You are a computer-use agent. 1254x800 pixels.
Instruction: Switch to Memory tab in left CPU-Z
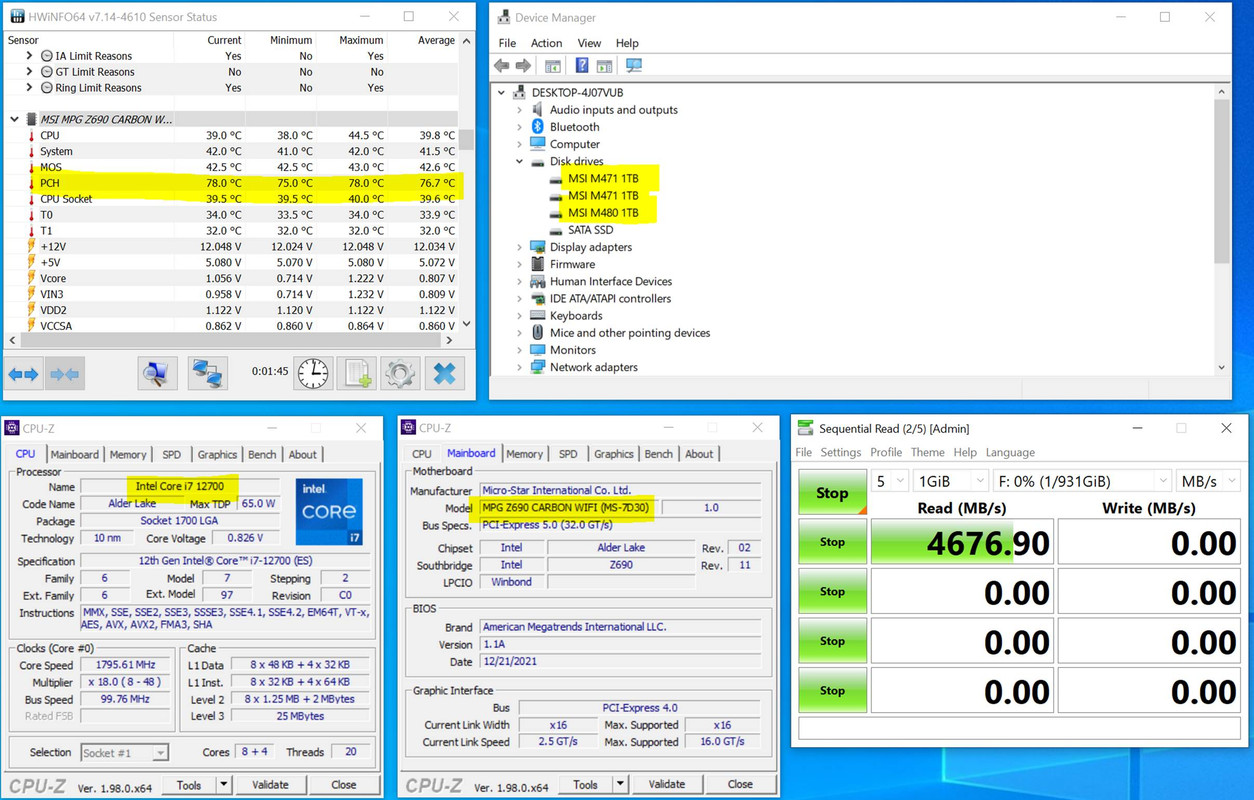pos(128,454)
